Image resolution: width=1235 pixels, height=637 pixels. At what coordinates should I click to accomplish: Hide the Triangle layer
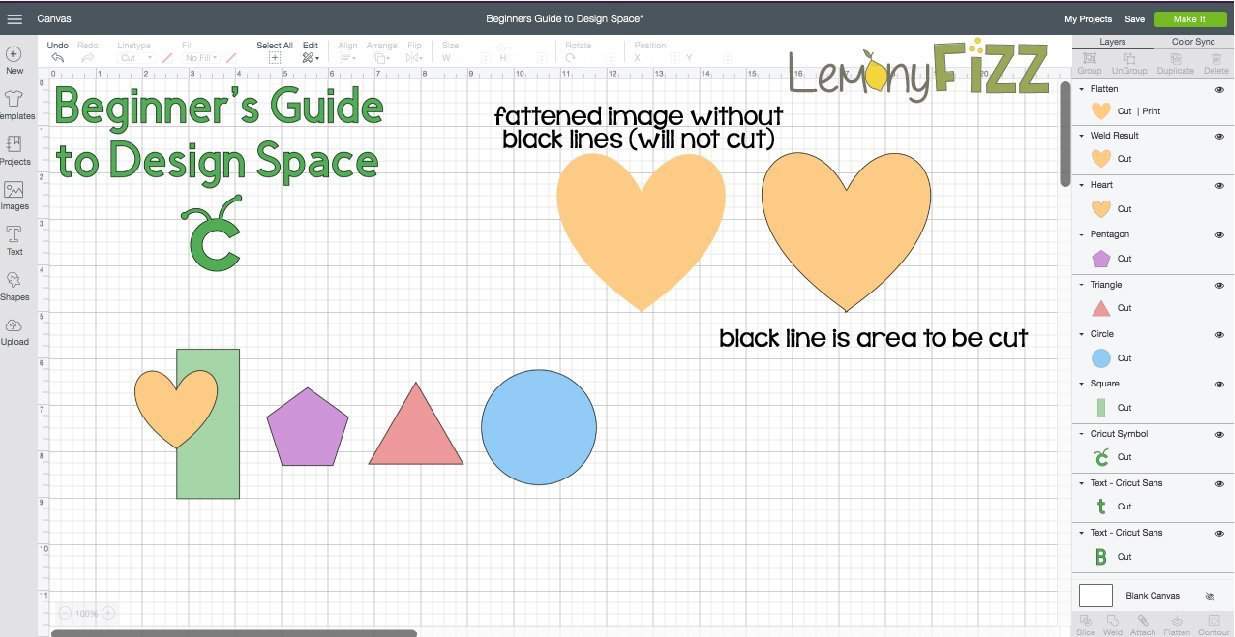[x=1219, y=286]
